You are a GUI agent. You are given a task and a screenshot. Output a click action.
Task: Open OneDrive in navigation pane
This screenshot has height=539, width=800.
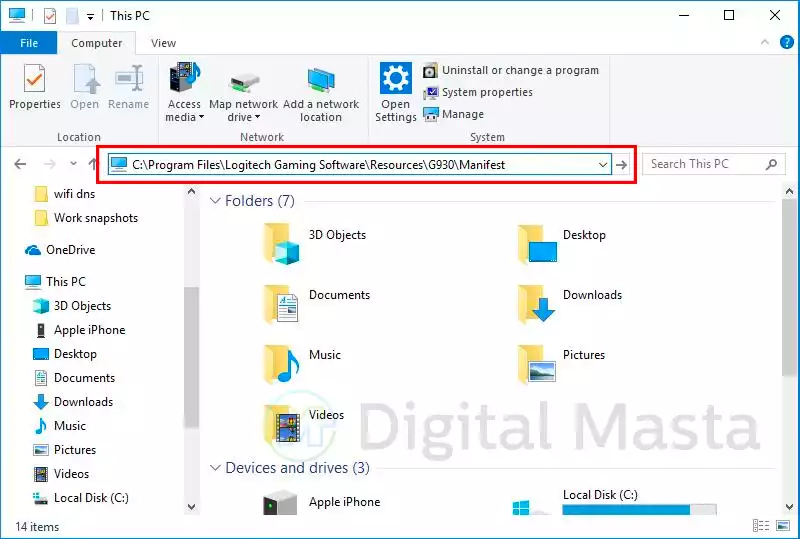point(60,250)
